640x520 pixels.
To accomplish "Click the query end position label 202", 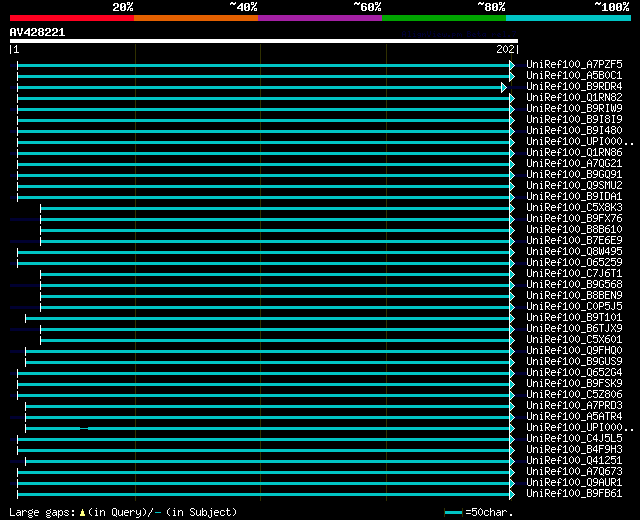I will (505, 49).
